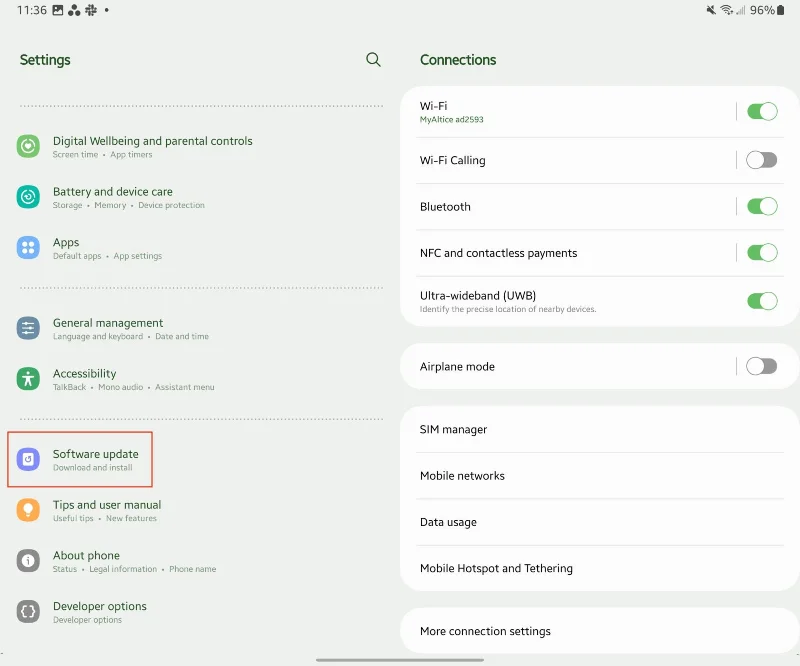800x666 pixels.
Task: Turn on Airplane mode
Action: (762, 366)
